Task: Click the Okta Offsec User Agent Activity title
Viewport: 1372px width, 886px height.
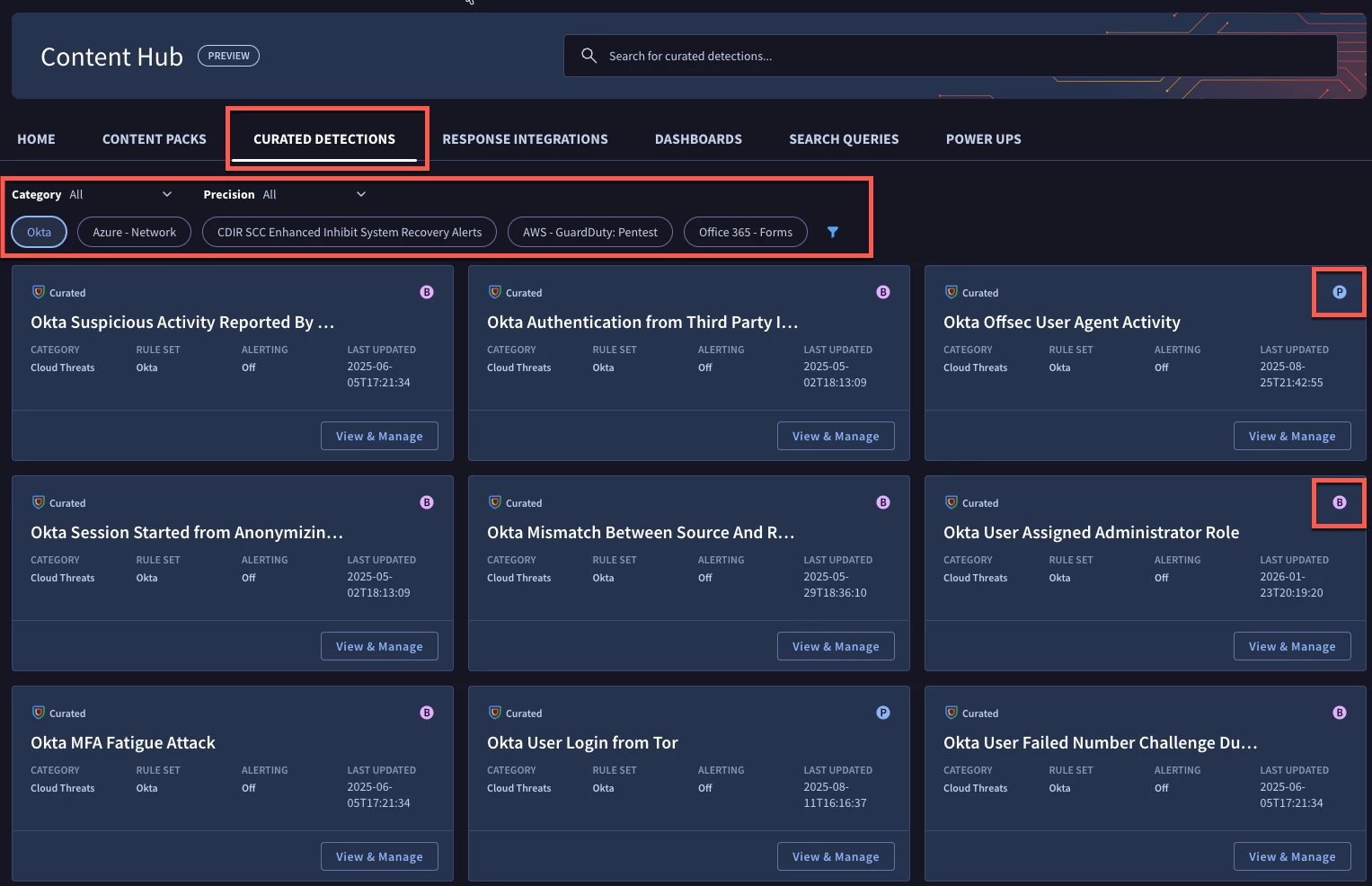Action: tap(1061, 322)
